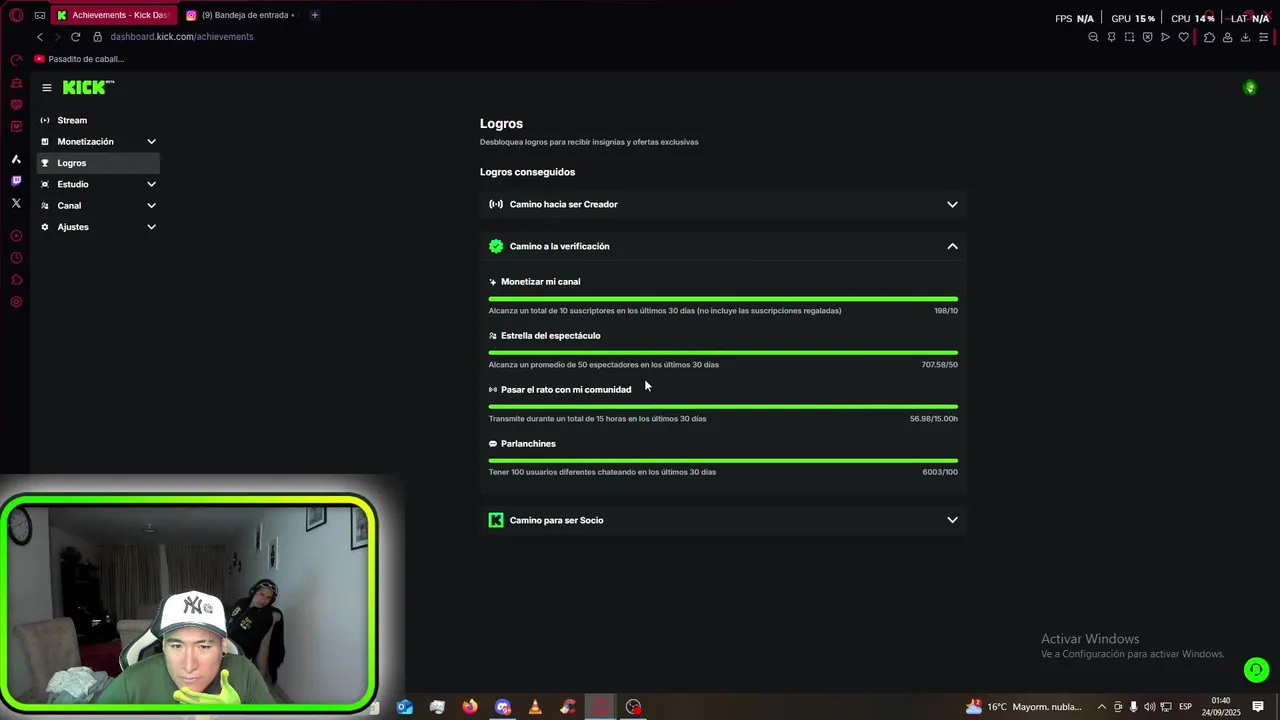Click the 6003/100 chatters value

[940, 472]
